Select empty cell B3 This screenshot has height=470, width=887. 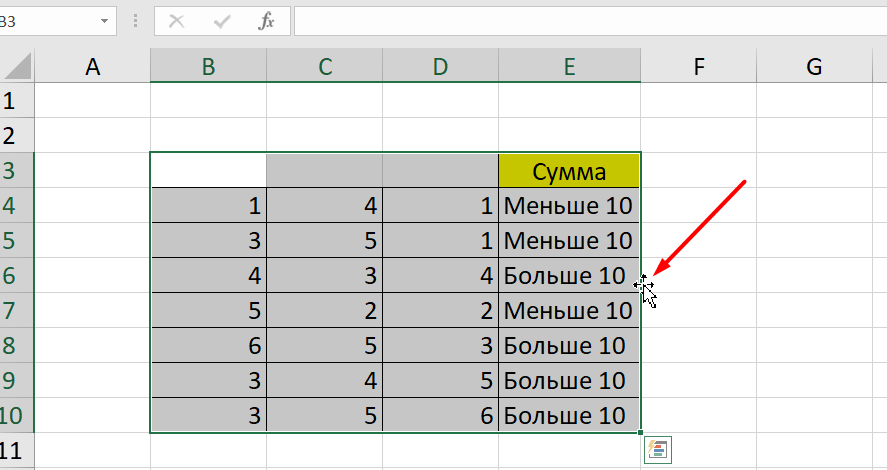[x=208, y=171]
